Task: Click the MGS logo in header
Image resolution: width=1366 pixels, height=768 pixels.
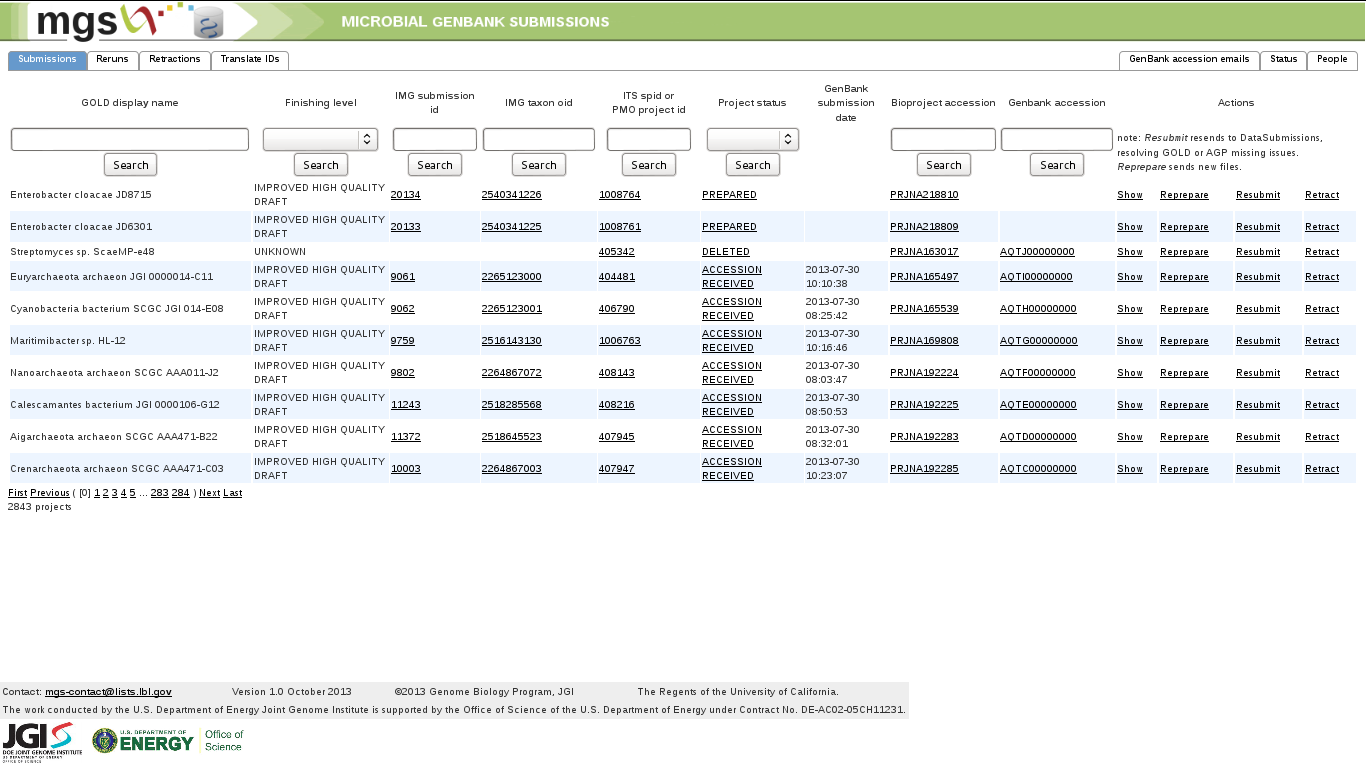Action: pyautogui.click(x=130, y=21)
